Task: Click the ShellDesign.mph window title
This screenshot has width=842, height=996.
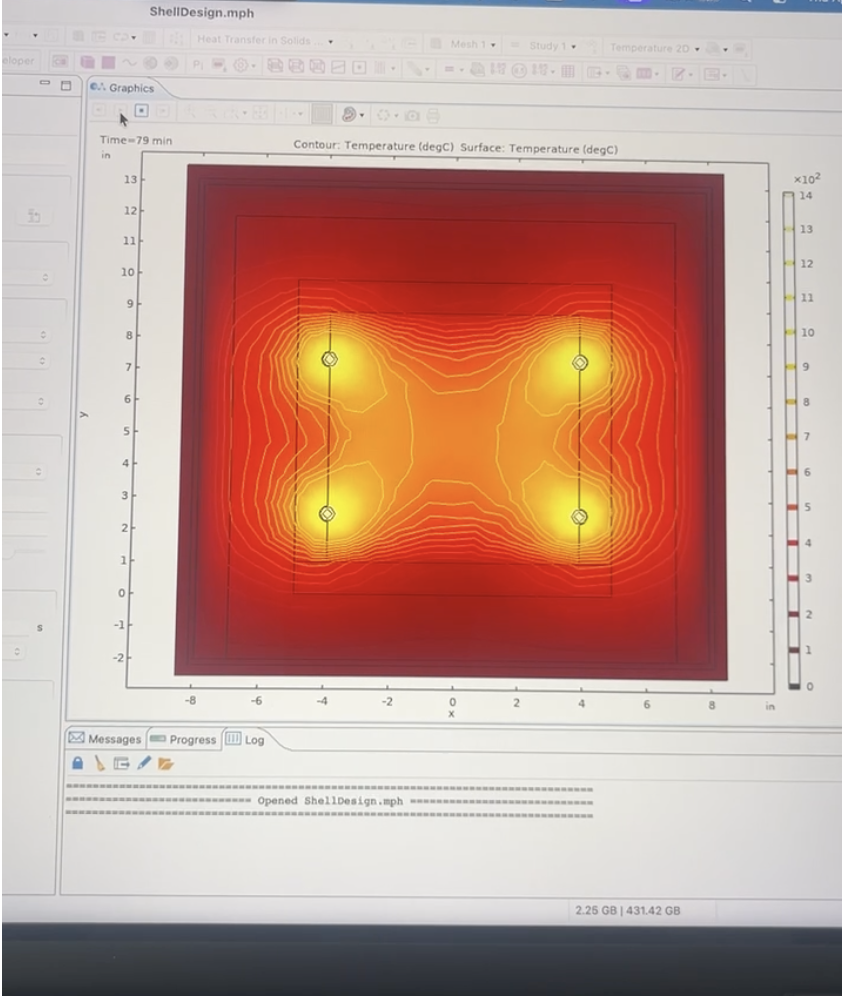Action: point(202,12)
